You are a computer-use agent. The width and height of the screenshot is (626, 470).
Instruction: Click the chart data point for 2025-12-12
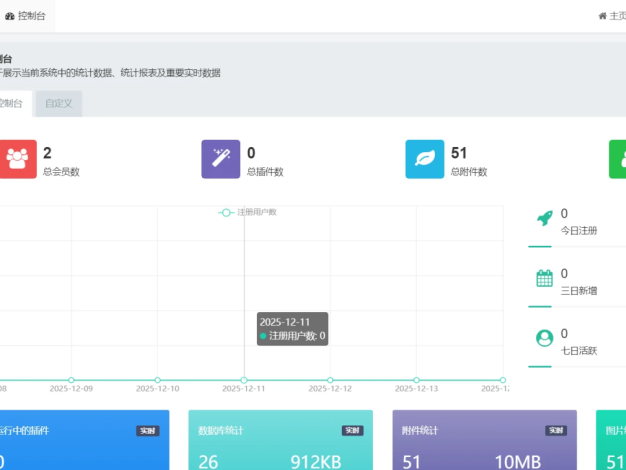pyautogui.click(x=330, y=380)
